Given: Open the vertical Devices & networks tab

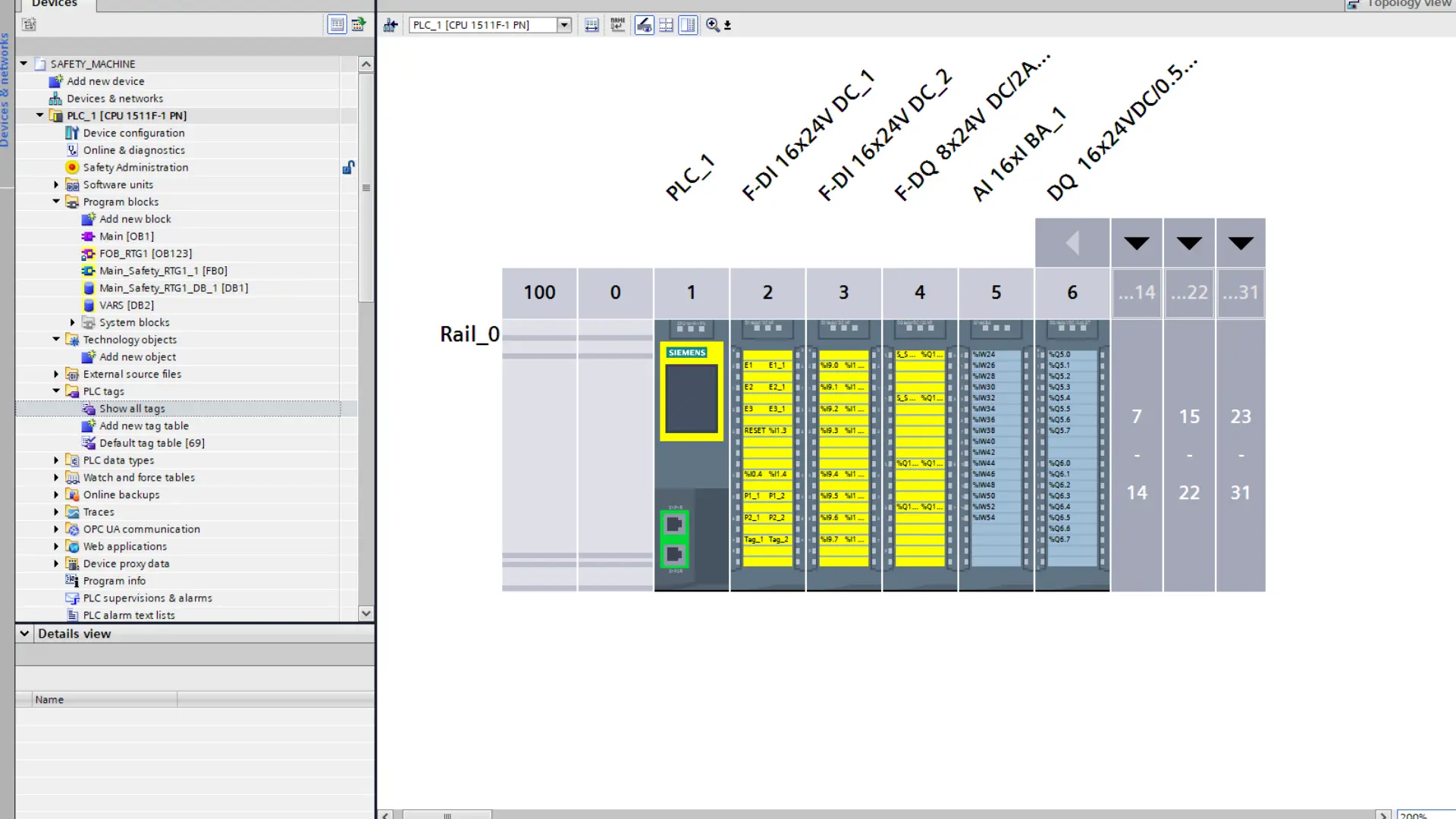Looking at the screenshot, I should [x=5, y=89].
